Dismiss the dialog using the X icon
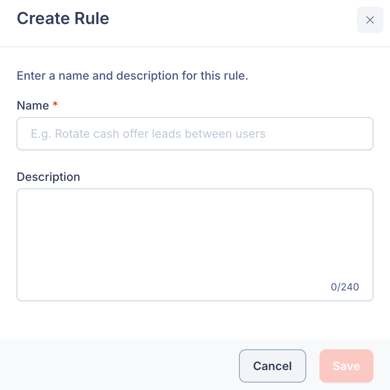 370,20
